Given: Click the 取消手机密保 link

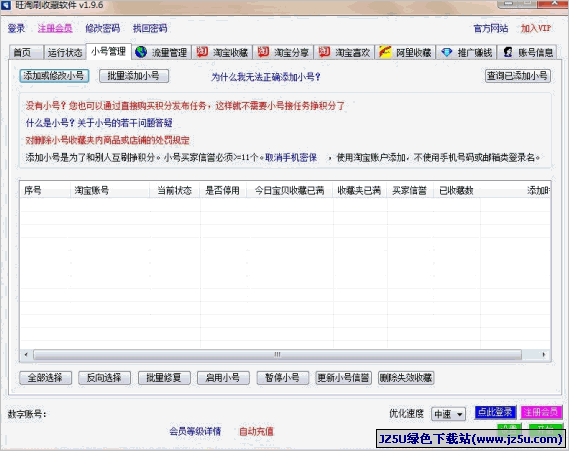Looking at the screenshot, I should (291, 157).
